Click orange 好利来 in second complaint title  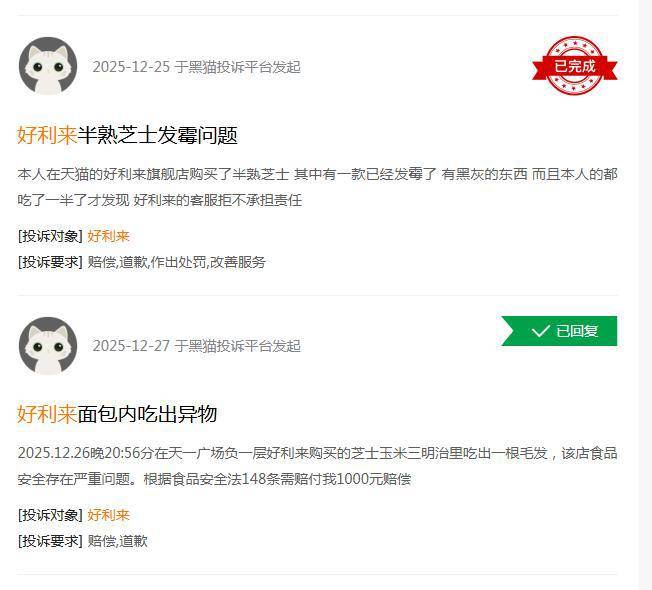point(47,414)
